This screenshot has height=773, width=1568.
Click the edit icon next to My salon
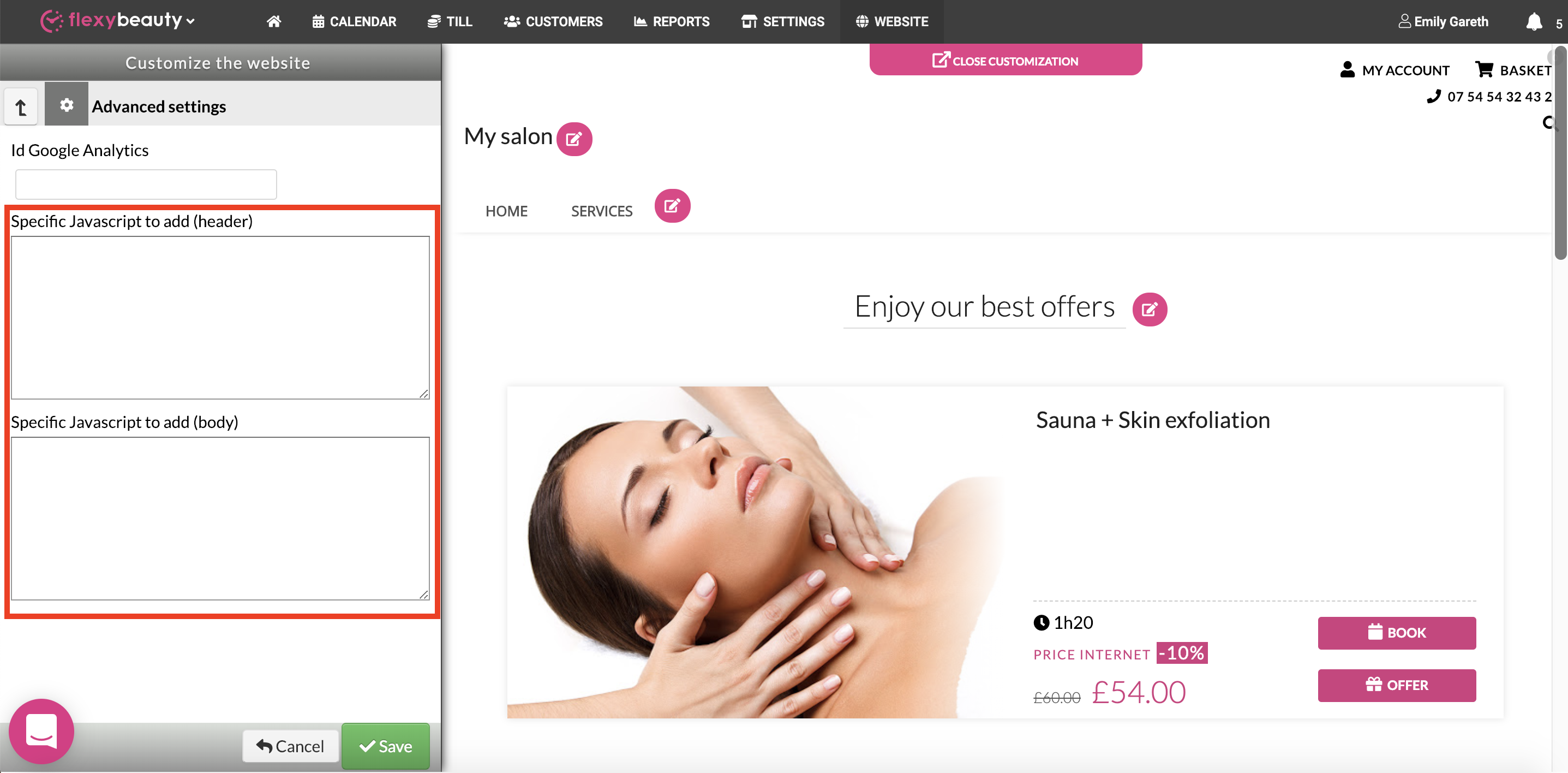pos(573,139)
